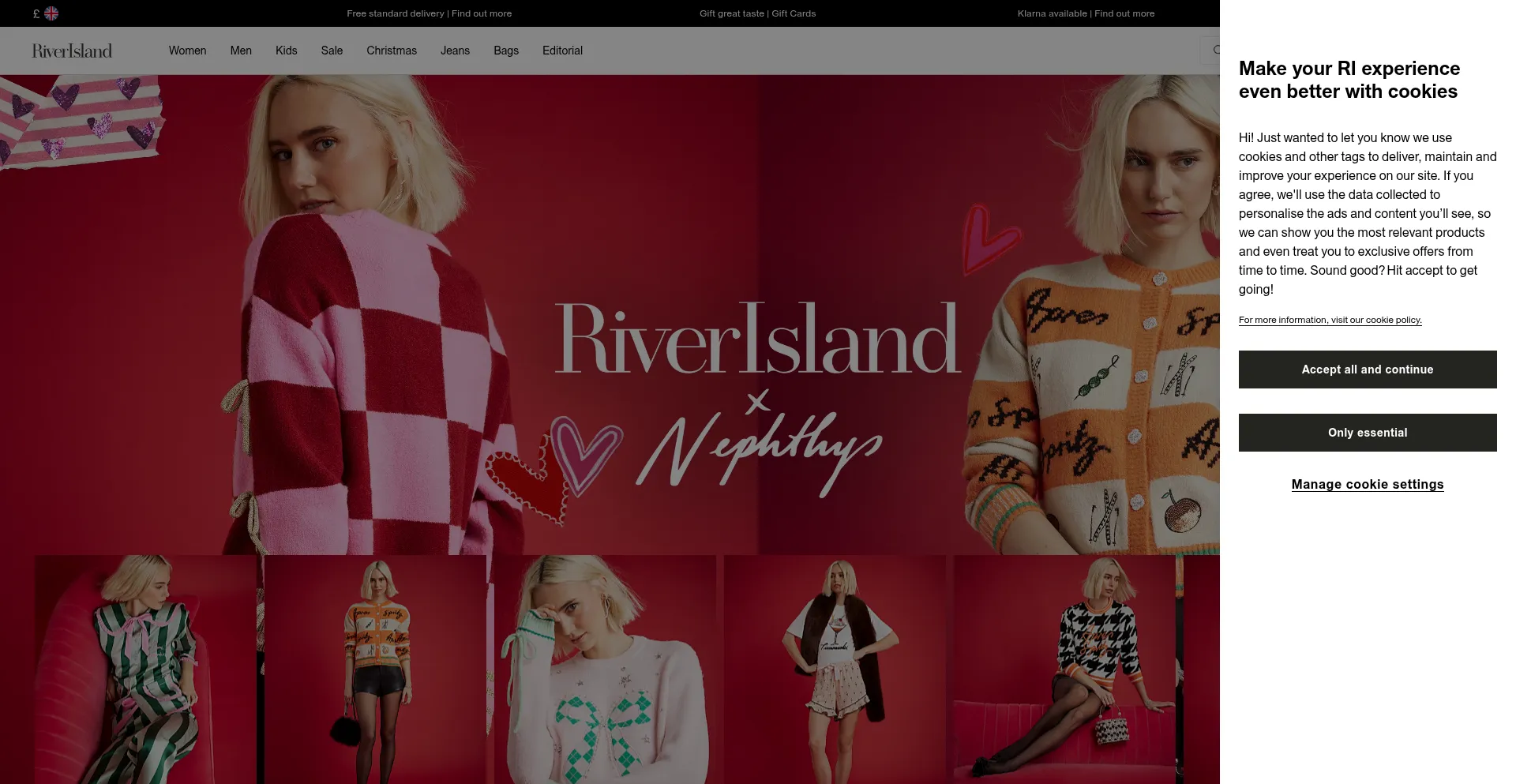Viewport: 1516px width, 784px height.
Task: Open the Christmas menu
Action: 392,51
